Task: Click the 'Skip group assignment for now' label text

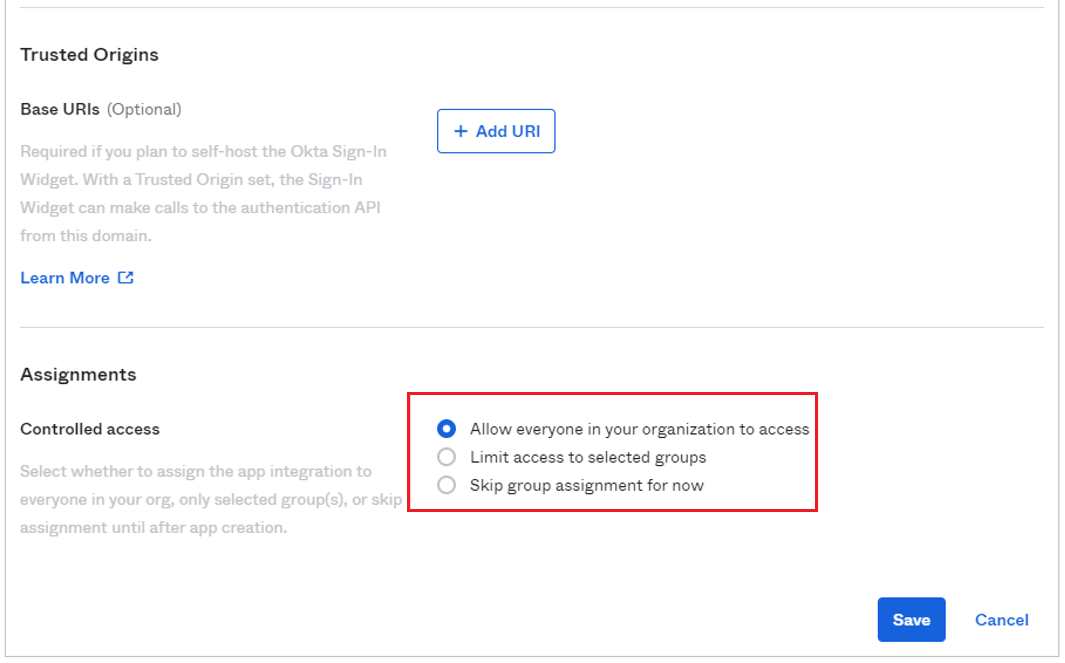Action: coord(587,485)
